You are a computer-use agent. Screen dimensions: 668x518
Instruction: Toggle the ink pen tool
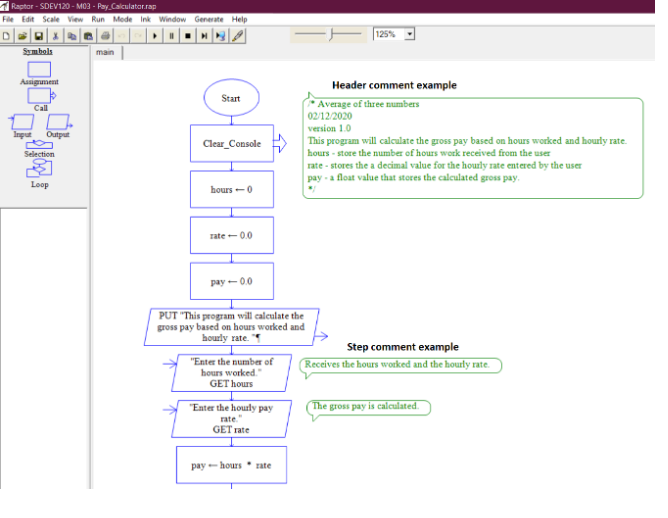pyautogui.click(x=237, y=36)
